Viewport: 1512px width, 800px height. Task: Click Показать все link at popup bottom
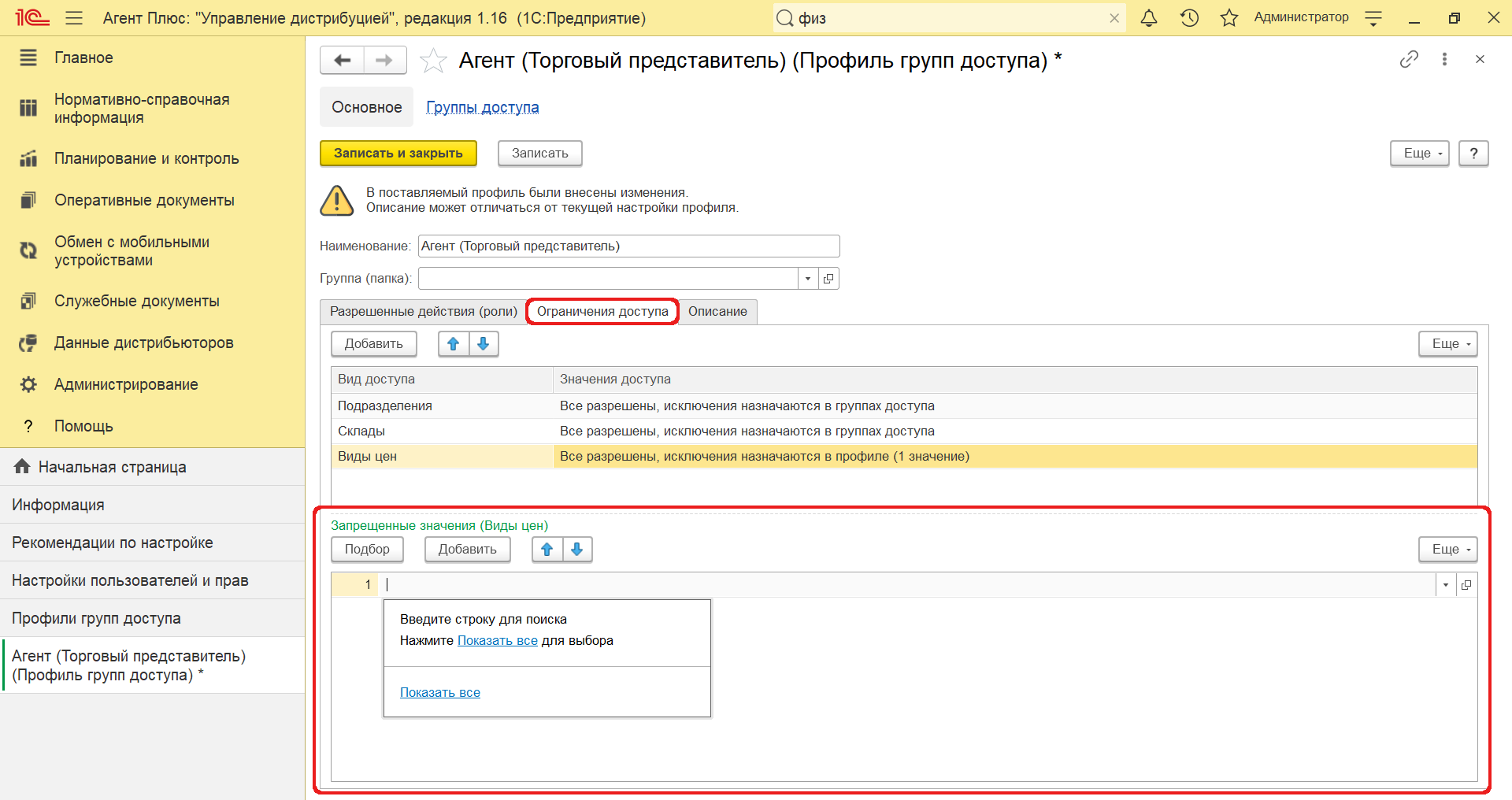pos(440,692)
